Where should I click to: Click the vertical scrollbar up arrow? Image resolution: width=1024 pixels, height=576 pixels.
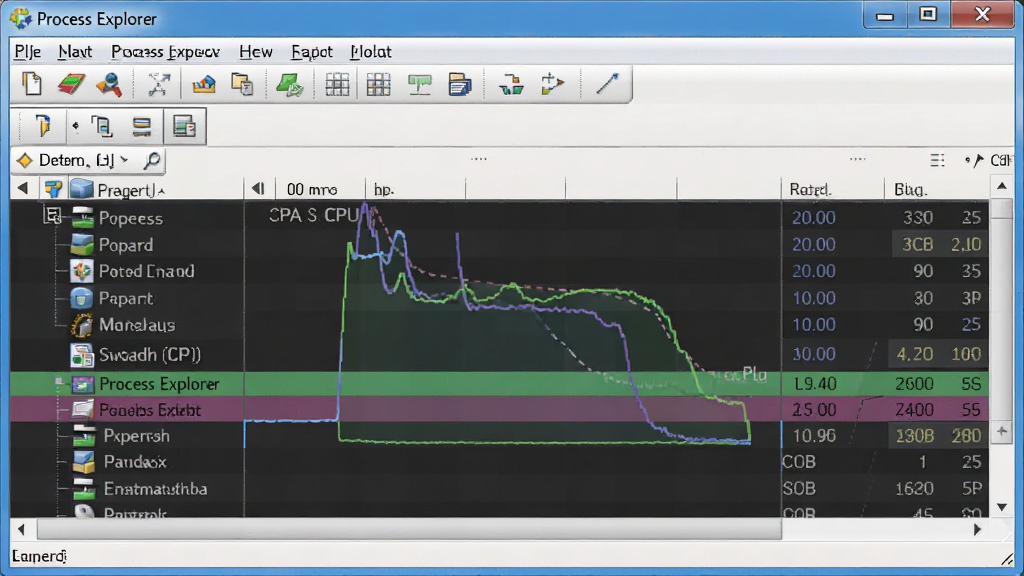pos(1002,187)
